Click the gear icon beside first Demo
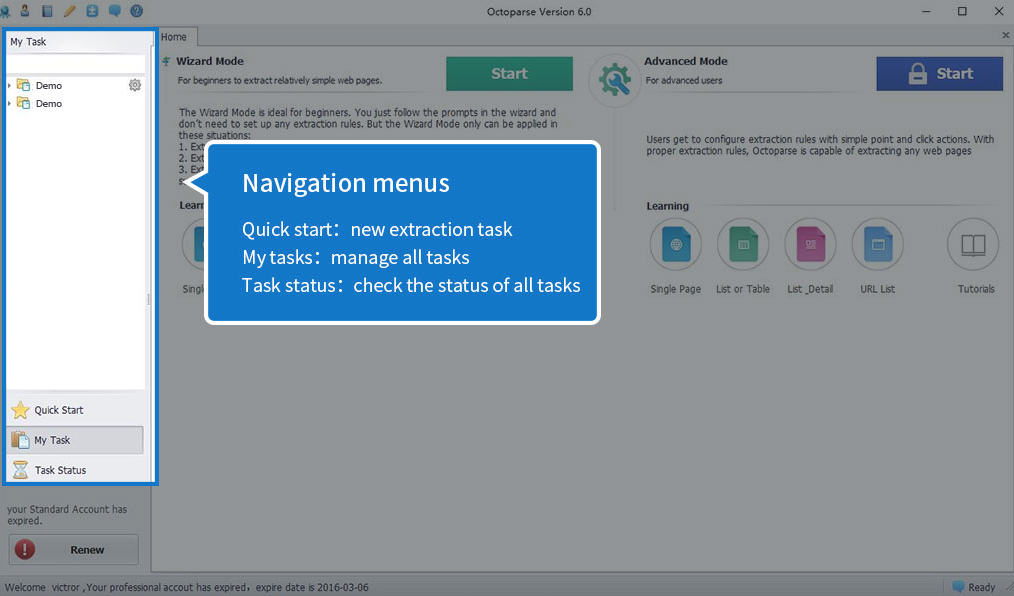This screenshot has width=1014, height=596. 135,85
